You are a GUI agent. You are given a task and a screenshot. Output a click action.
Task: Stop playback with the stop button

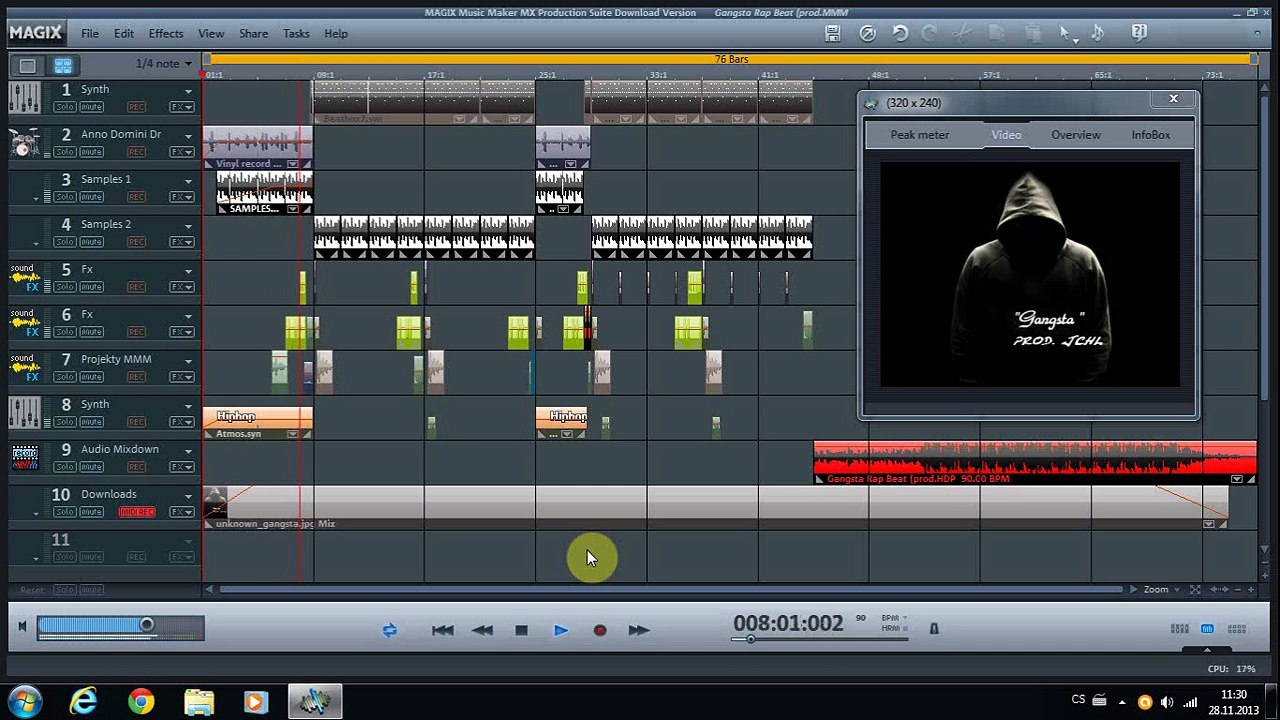[x=521, y=630]
